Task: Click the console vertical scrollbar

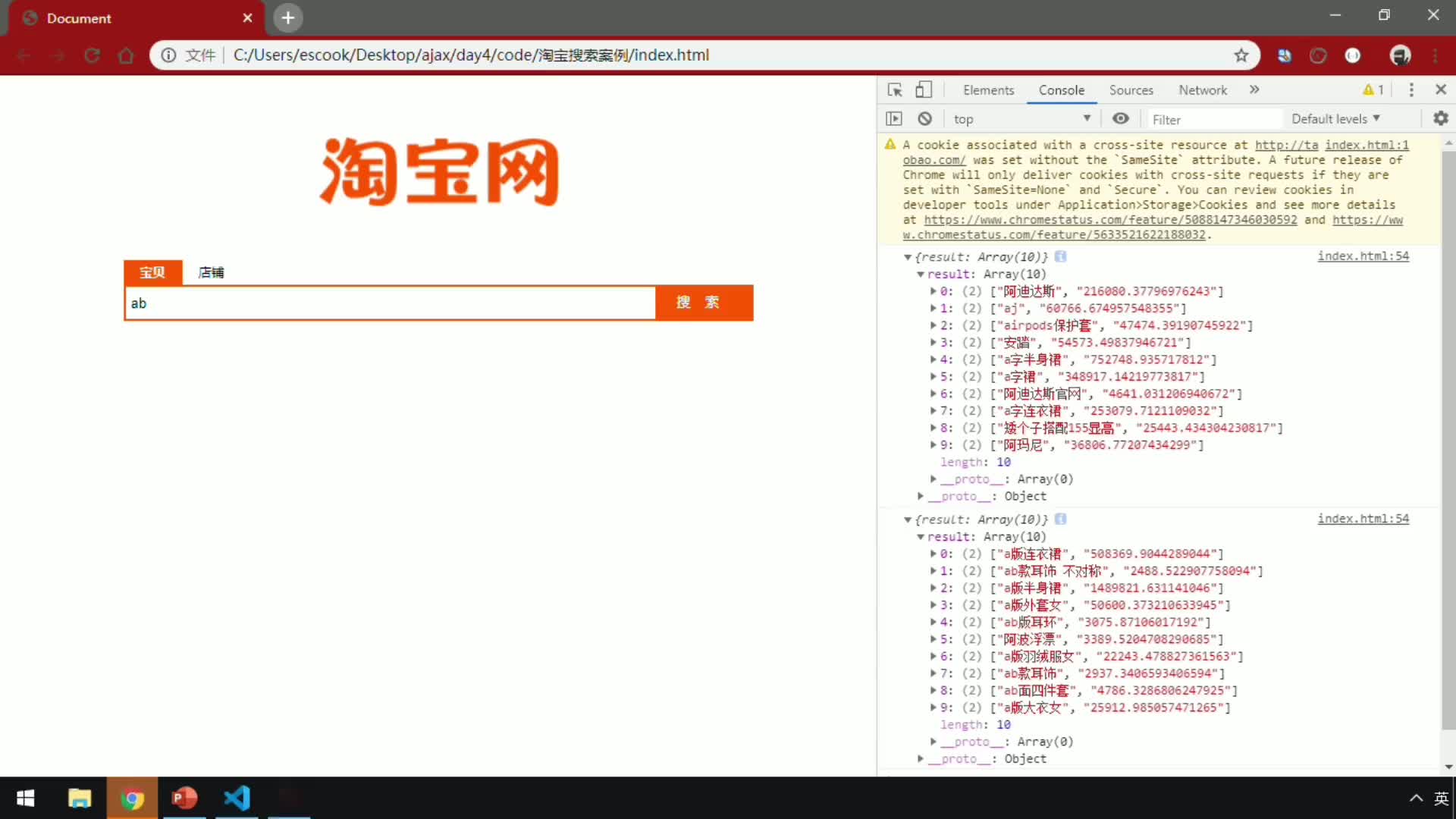Action: (1448, 440)
